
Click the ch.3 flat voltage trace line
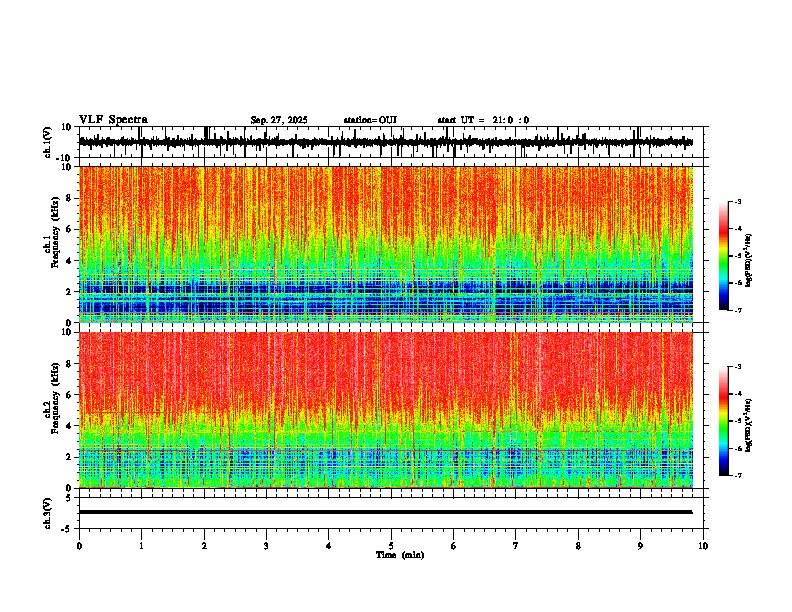[385, 512]
